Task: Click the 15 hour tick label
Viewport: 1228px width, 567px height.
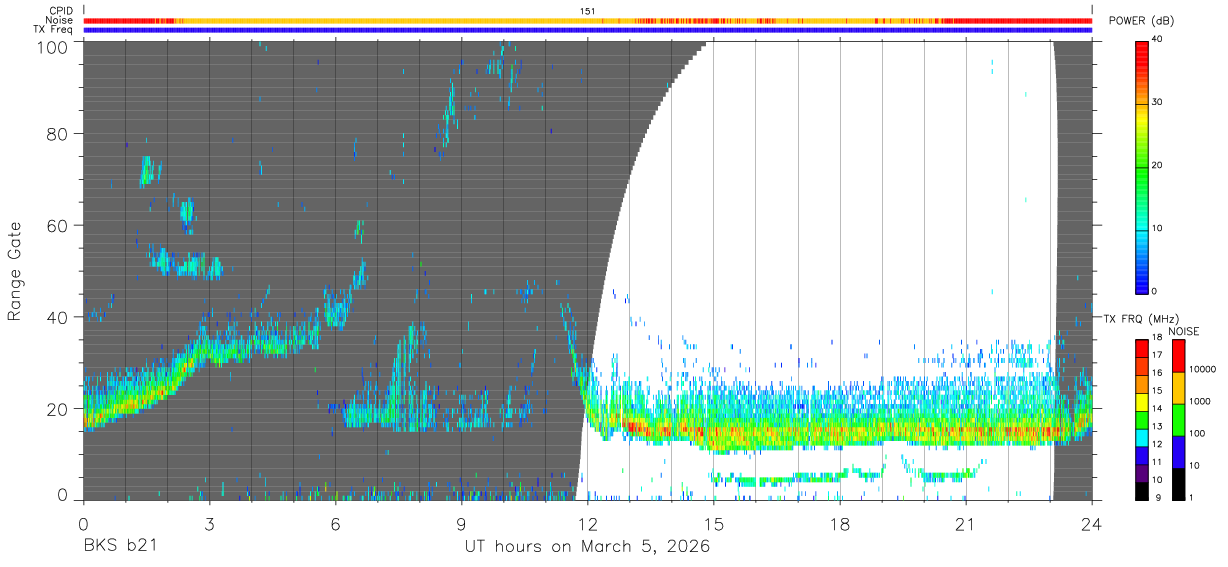Action: click(714, 522)
